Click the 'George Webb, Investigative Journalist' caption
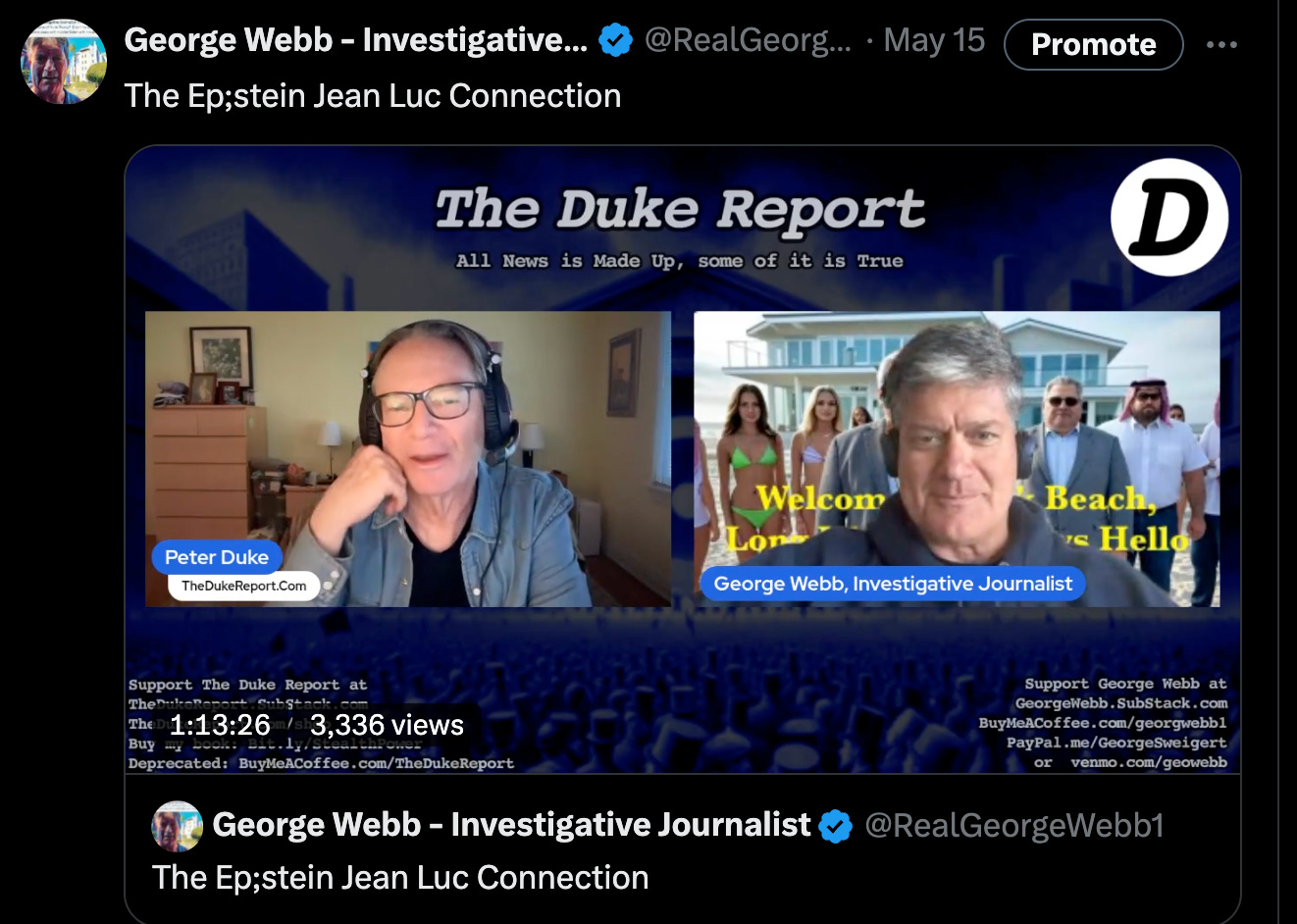1297x924 pixels. [x=893, y=584]
